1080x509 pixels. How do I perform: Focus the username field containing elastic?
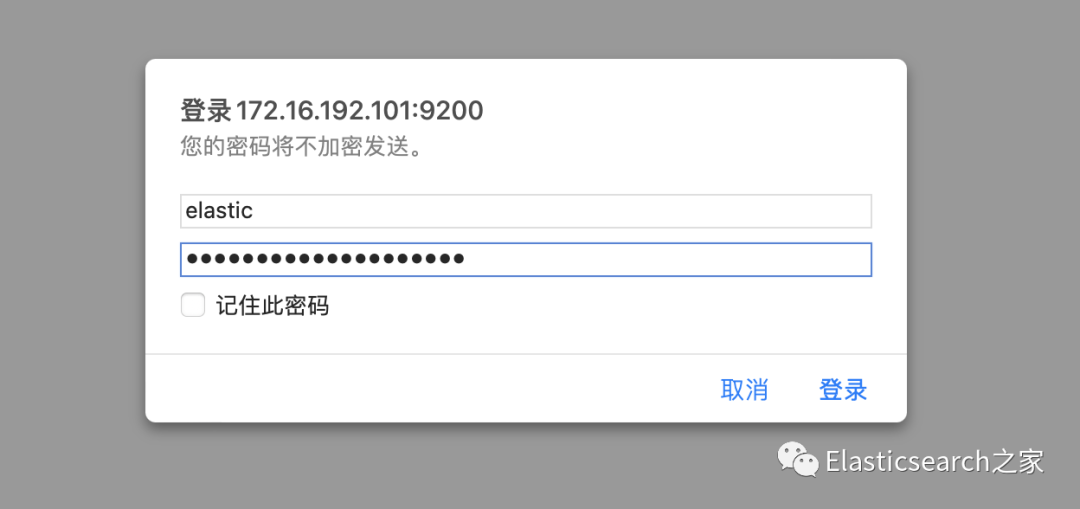coord(526,211)
